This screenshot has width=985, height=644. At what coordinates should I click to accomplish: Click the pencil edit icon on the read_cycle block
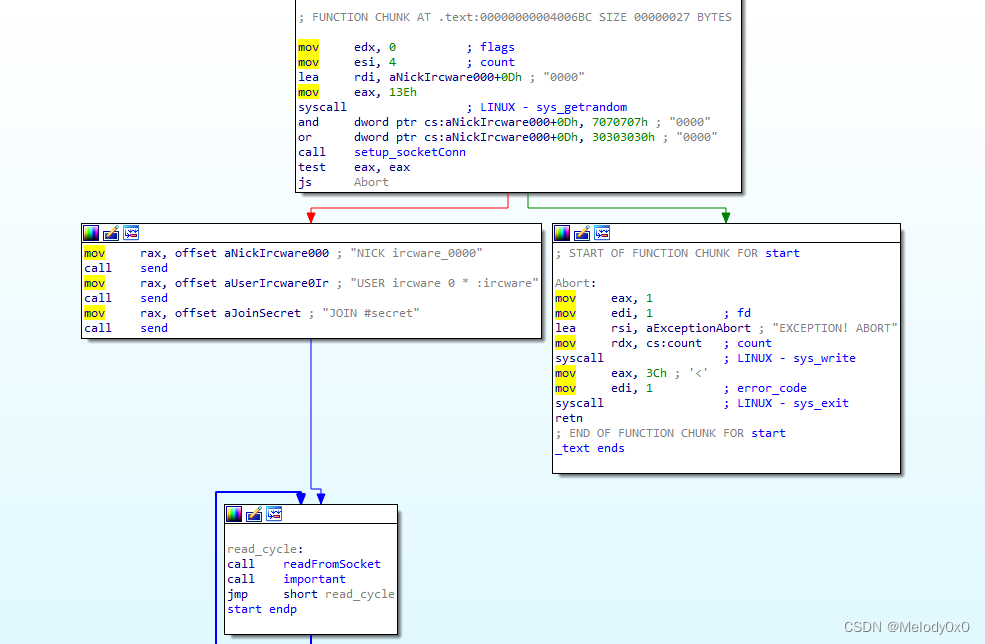pyautogui.click(x=254, y=513)
